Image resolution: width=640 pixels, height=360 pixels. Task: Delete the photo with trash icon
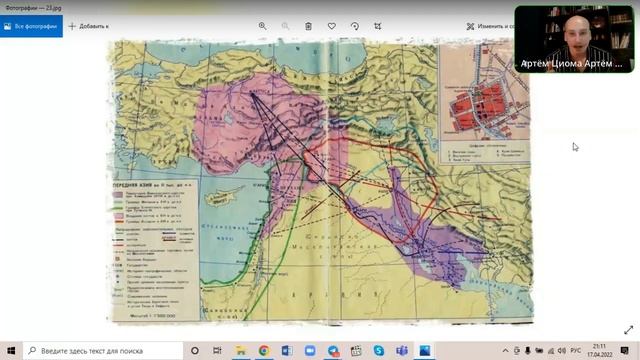309,26
